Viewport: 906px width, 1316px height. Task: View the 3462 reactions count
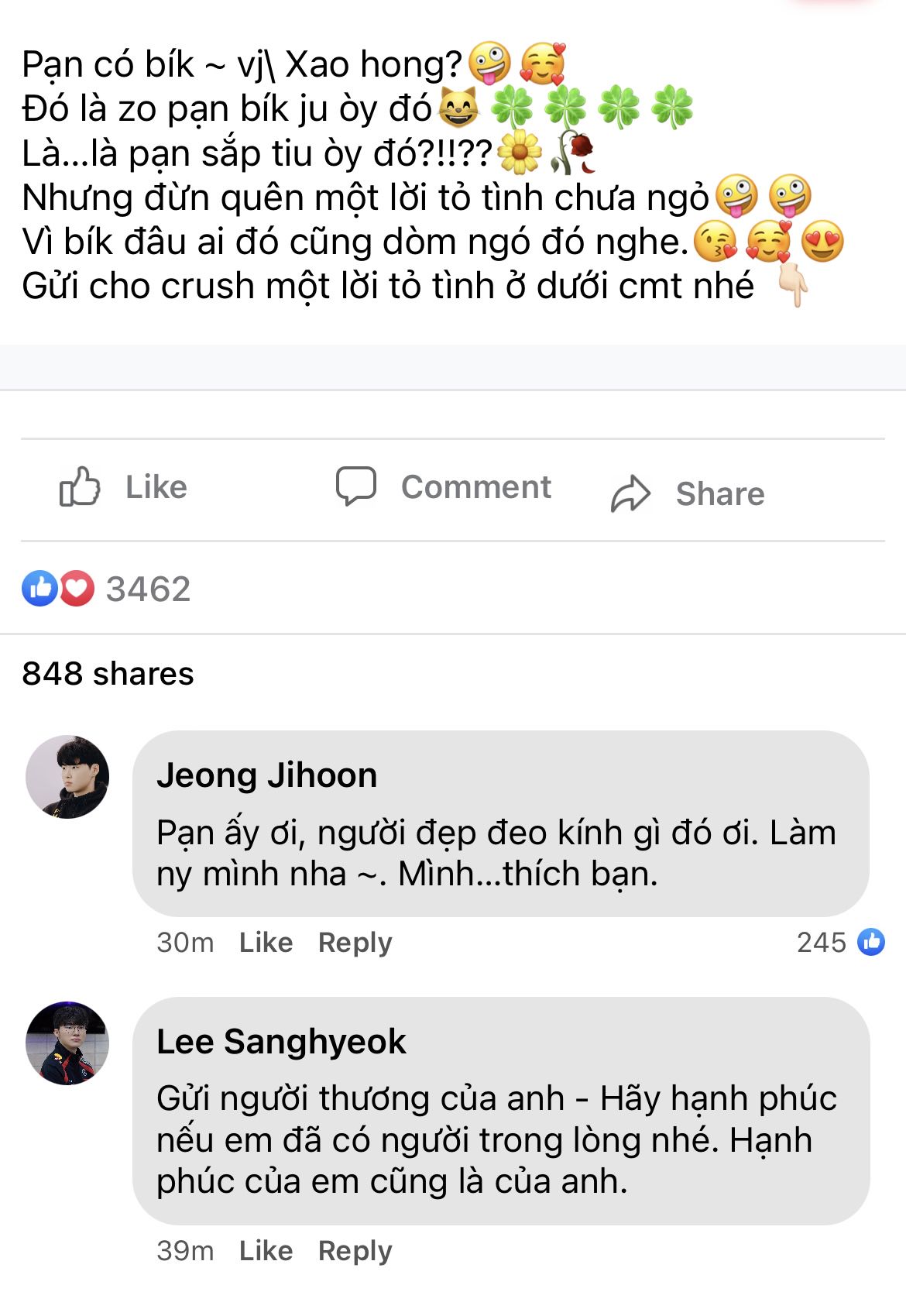click(x=148, y=589)
